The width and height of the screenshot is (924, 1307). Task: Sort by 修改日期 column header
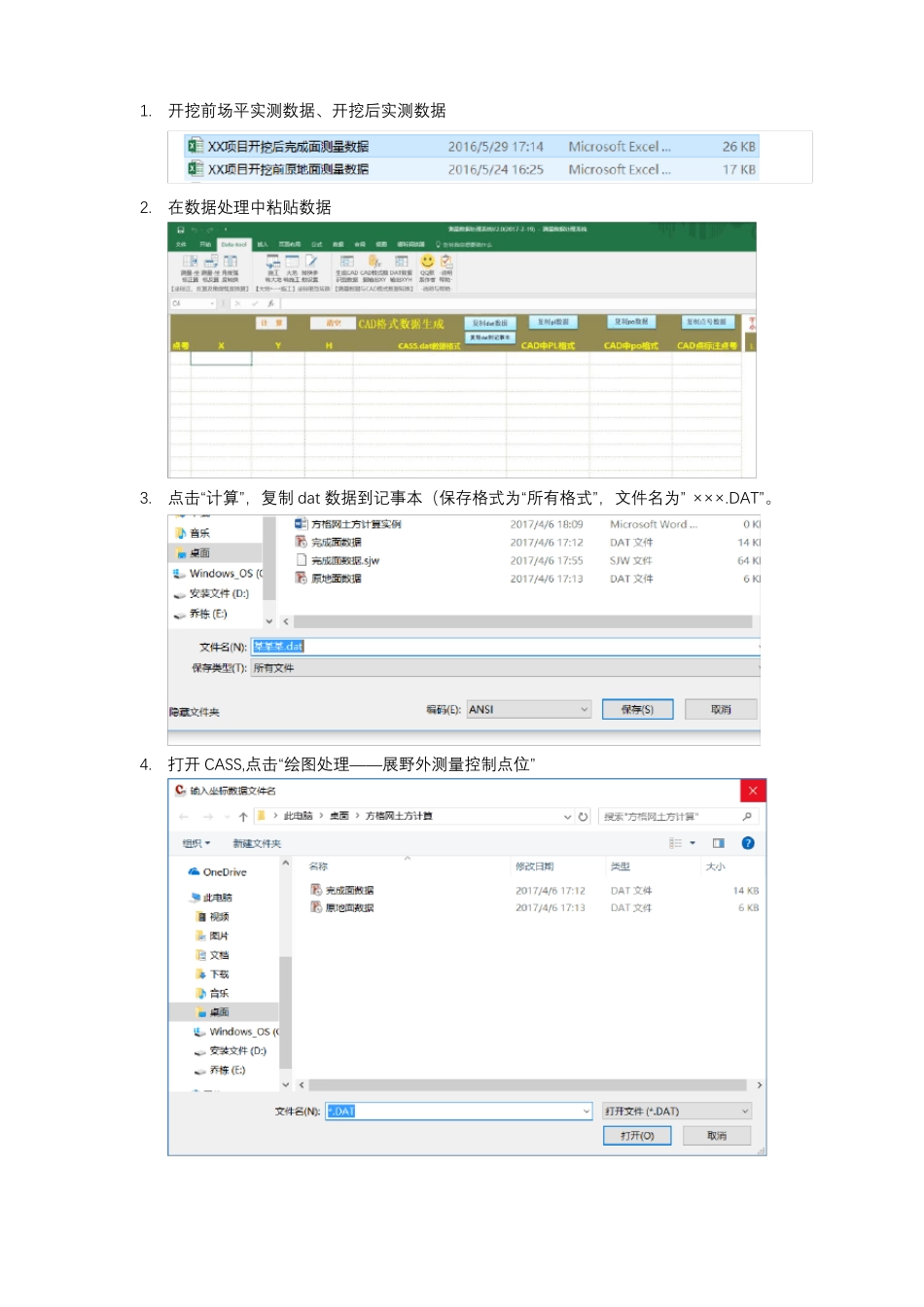(534, 866)
